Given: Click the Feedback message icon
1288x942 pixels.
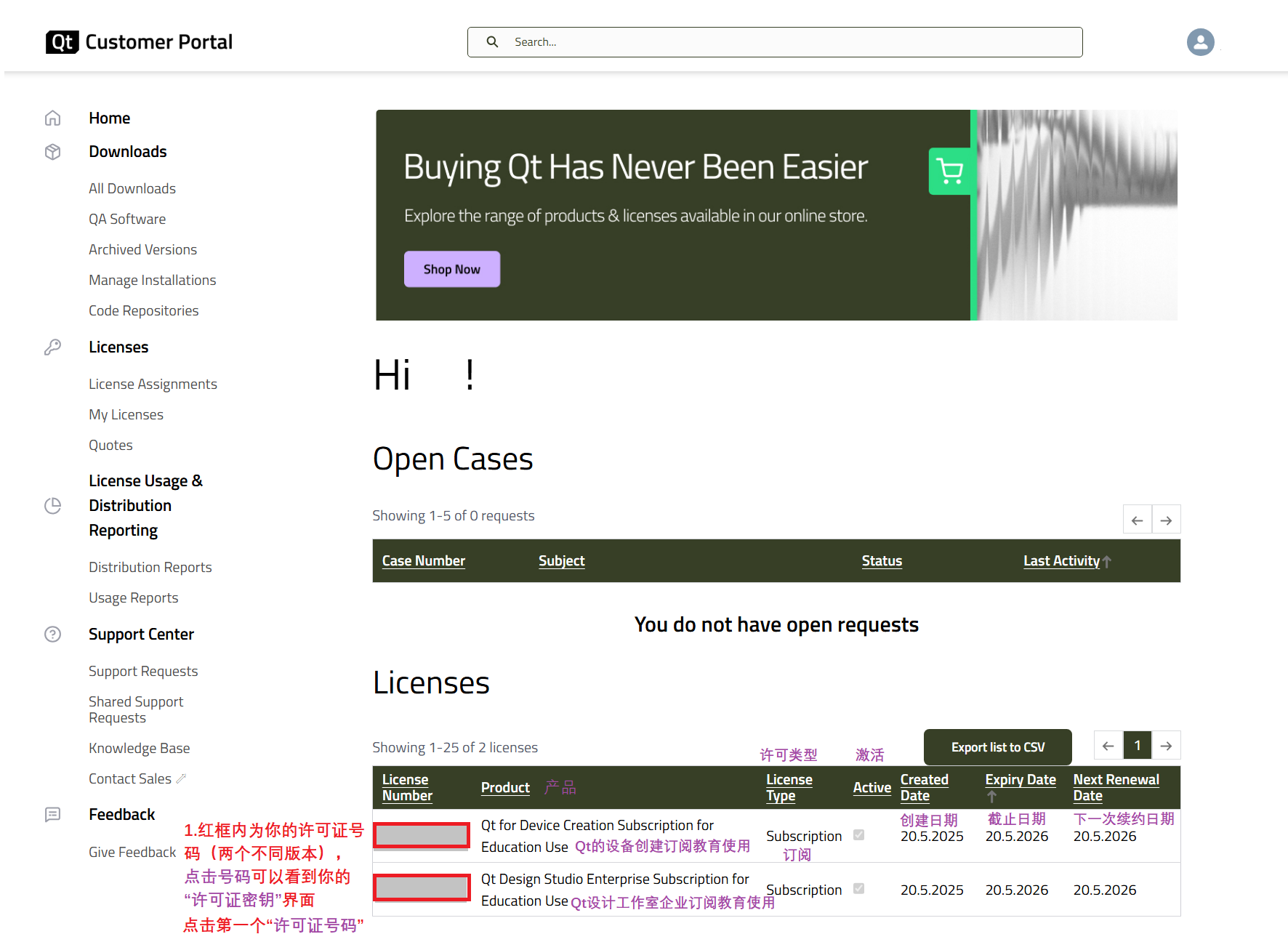Looking at the screenshot, I should [x=52, y=814].
